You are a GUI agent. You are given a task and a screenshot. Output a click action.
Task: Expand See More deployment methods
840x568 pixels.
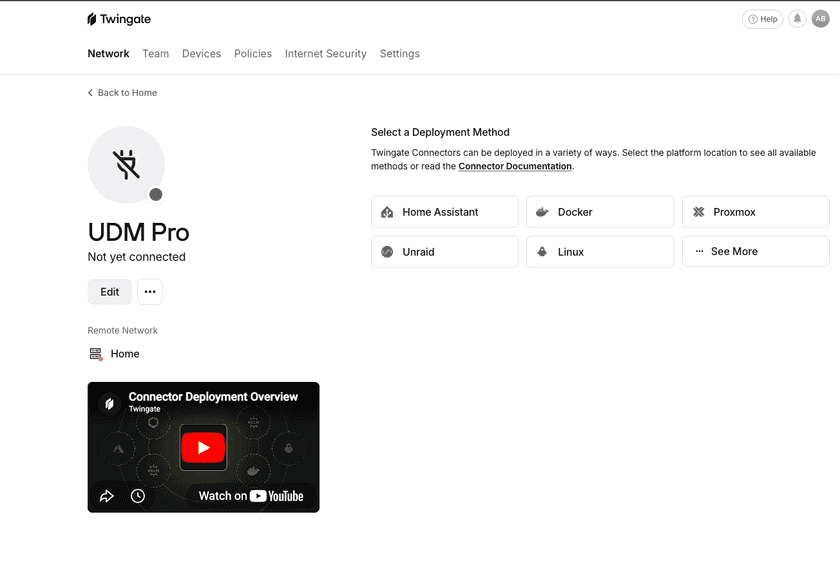pyautogui.click(x=755, y=251)
